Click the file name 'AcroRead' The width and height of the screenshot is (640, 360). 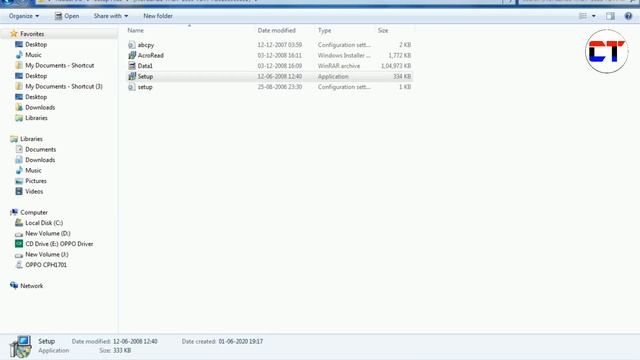[151, 55]
